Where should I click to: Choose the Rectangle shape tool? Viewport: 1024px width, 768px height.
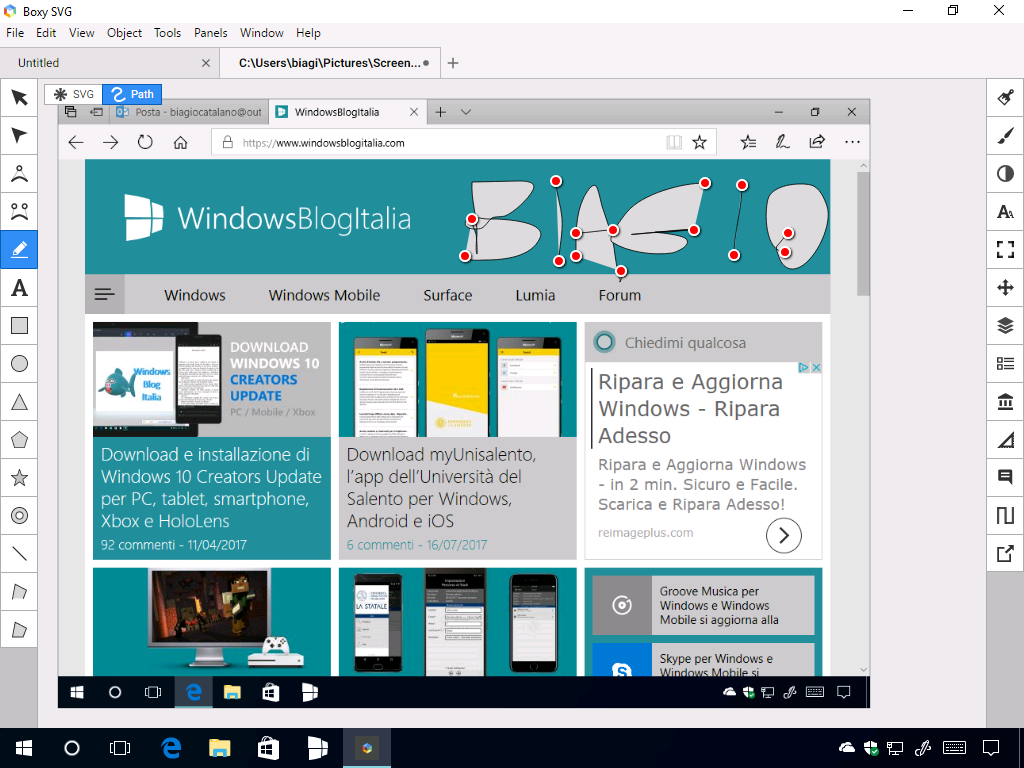click(20, 325)
